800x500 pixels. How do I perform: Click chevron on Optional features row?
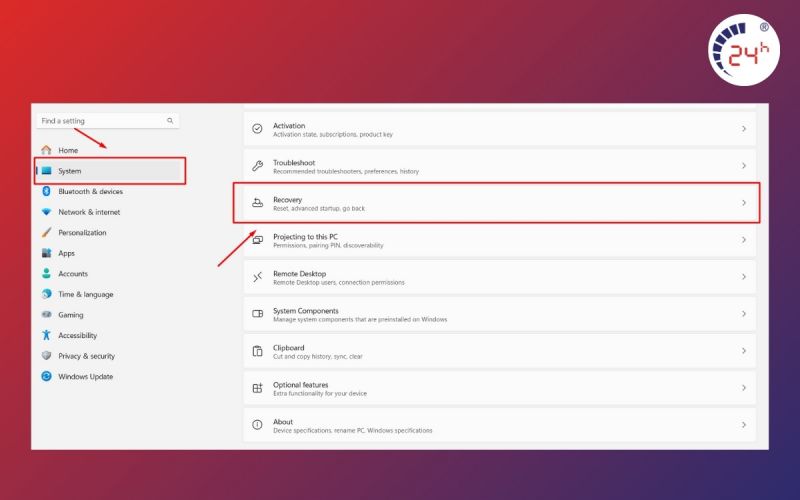[744, 388]
